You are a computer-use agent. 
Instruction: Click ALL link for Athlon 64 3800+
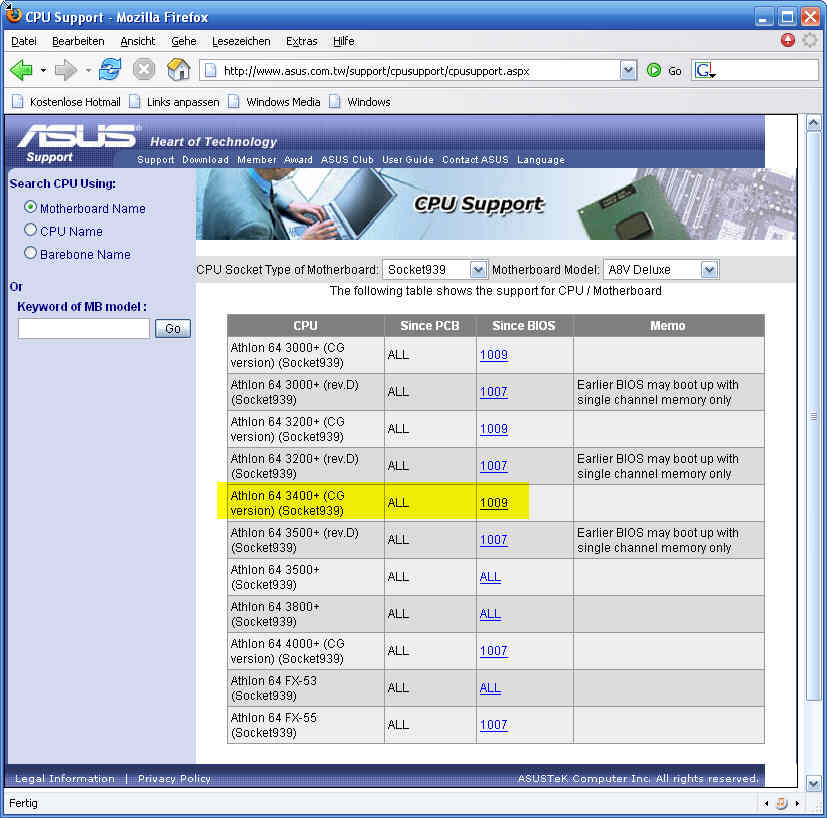[490, 614]
